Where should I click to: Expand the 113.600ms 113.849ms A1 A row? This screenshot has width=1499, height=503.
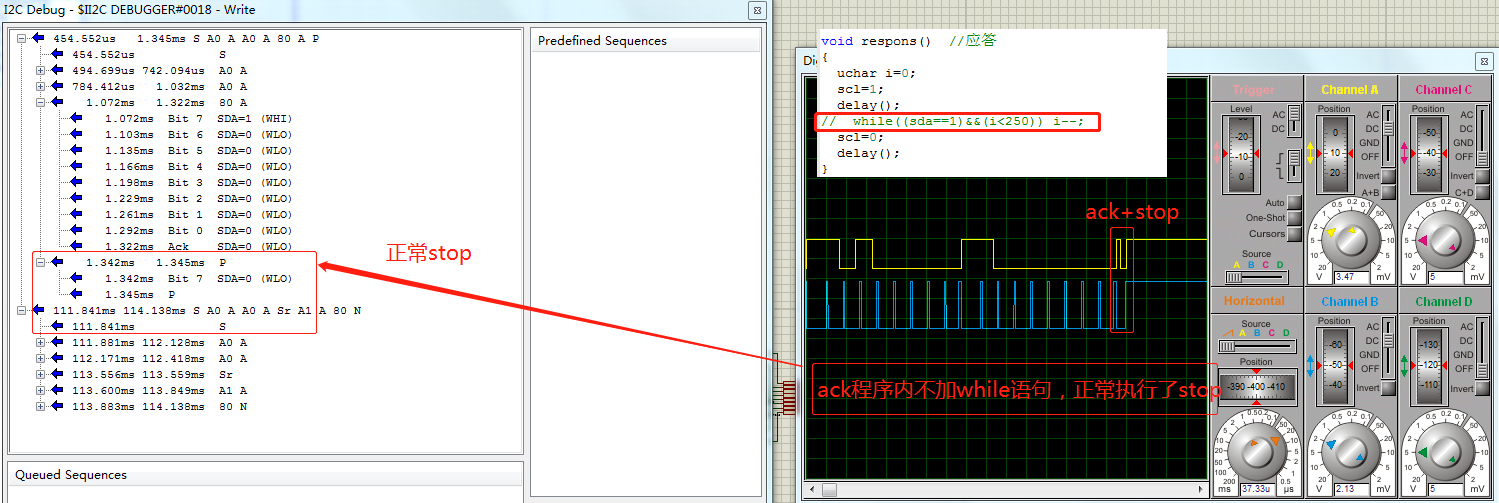41,390
